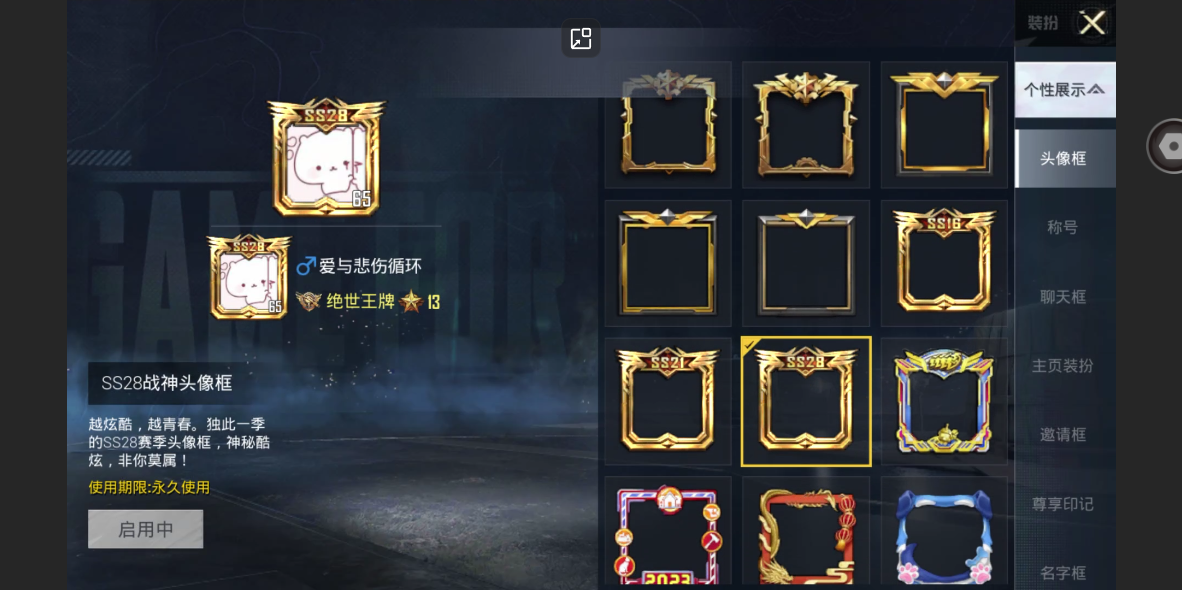
Task: Click the 启用中 button
Action: tap(145, 529)
